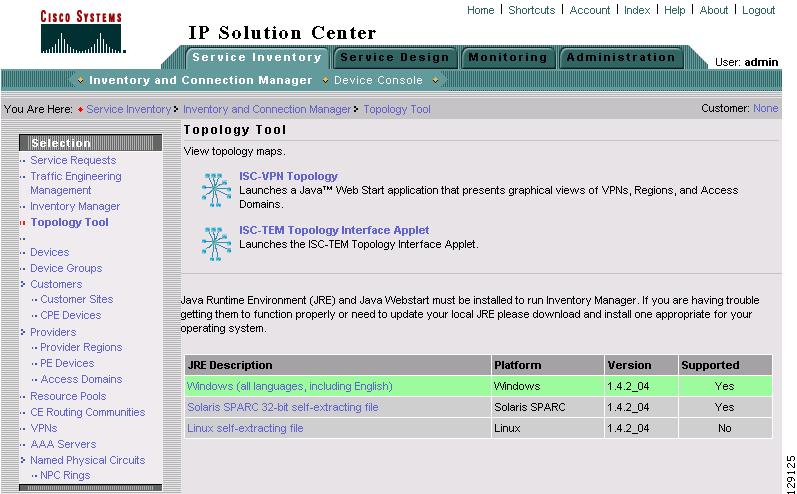Open Devices in the sidebar

pyautogui.click(x=49, y=252)
